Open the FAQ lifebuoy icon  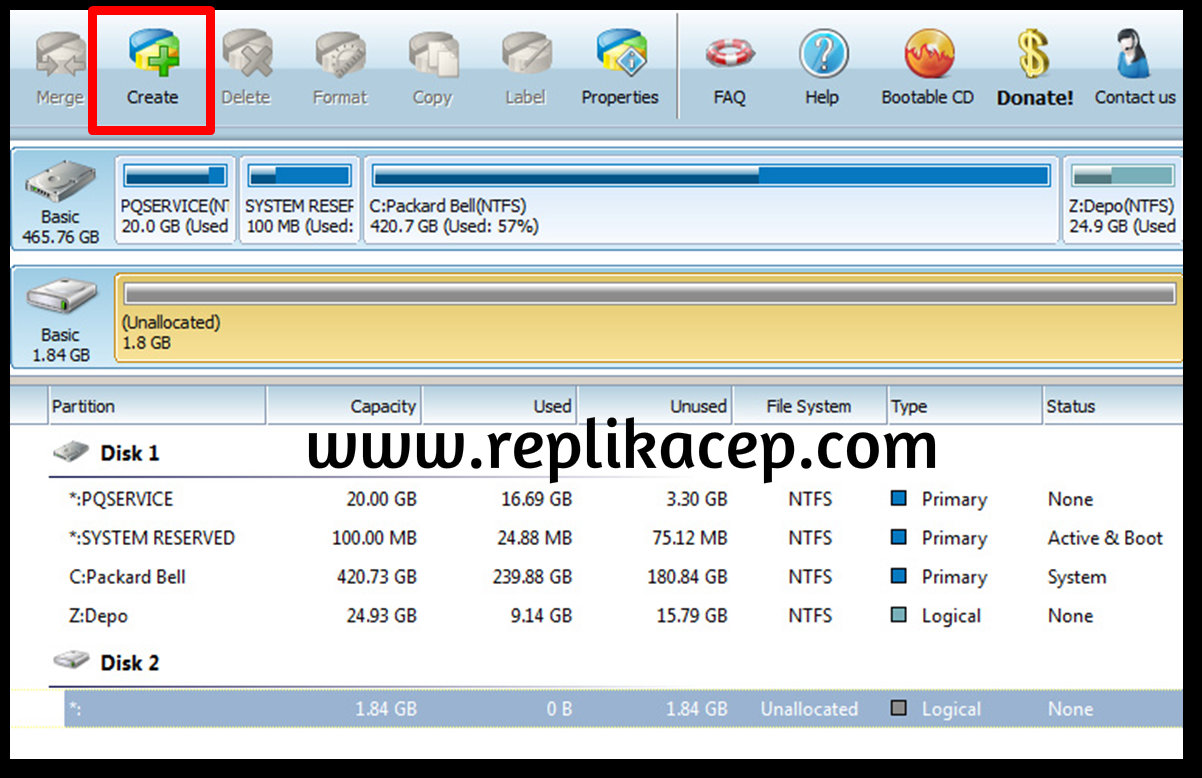point(729,66)
